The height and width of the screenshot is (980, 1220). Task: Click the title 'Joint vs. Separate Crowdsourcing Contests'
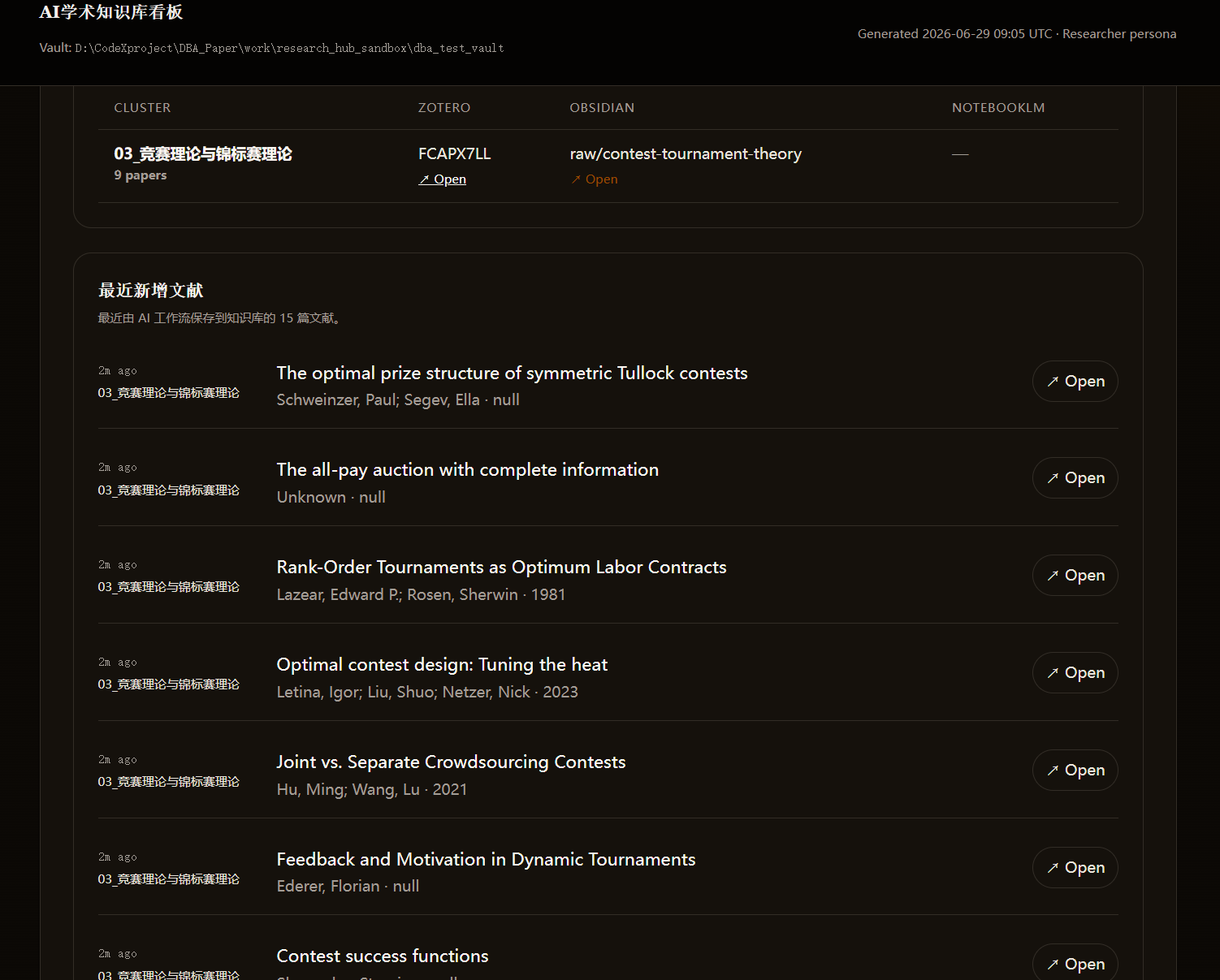coord(452,762)
